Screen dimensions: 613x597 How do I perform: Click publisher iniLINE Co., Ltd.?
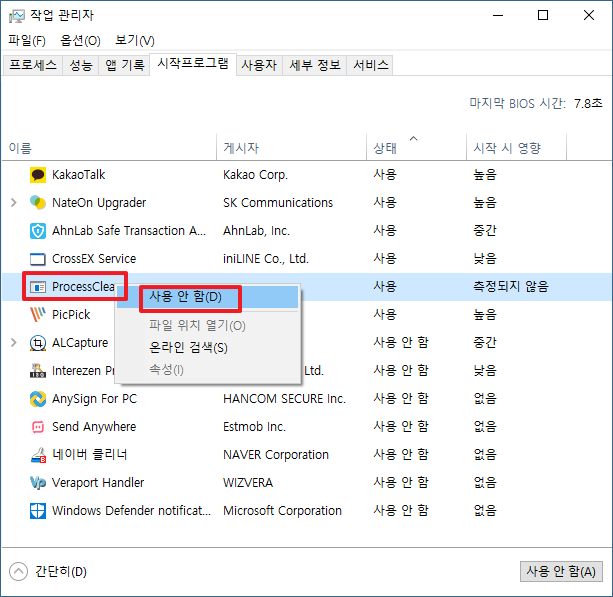266,259
